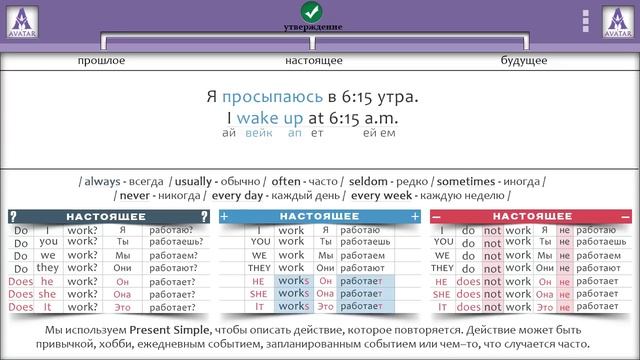Screen dimensions: 640x360
Task: Click 'does' in the HE row of red table
Action: point(469,282)
